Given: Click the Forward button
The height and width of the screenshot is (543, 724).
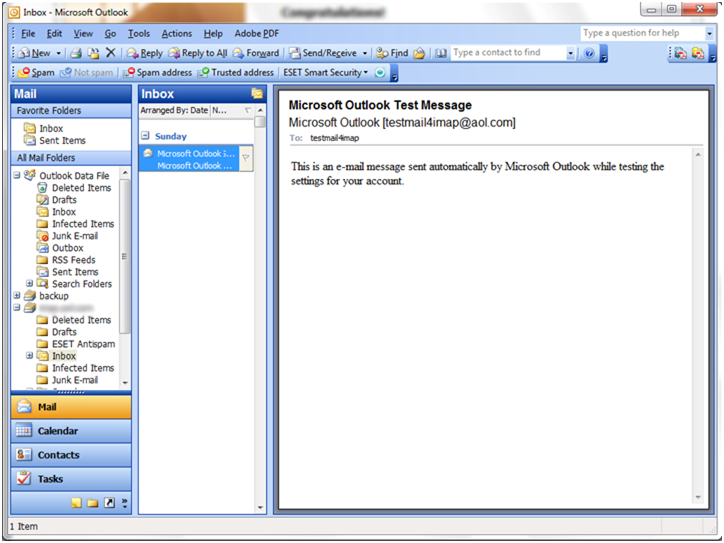Looking at the screenshot, I should click(x=256, y=53).
